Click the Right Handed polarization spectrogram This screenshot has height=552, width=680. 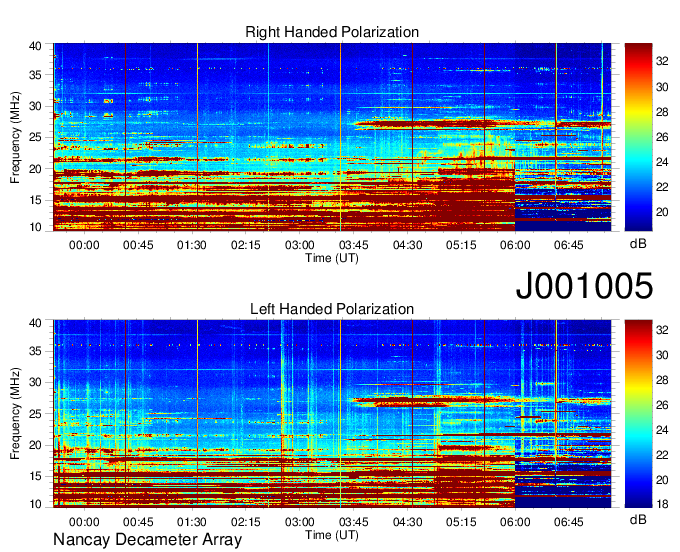tap(332, 137)
